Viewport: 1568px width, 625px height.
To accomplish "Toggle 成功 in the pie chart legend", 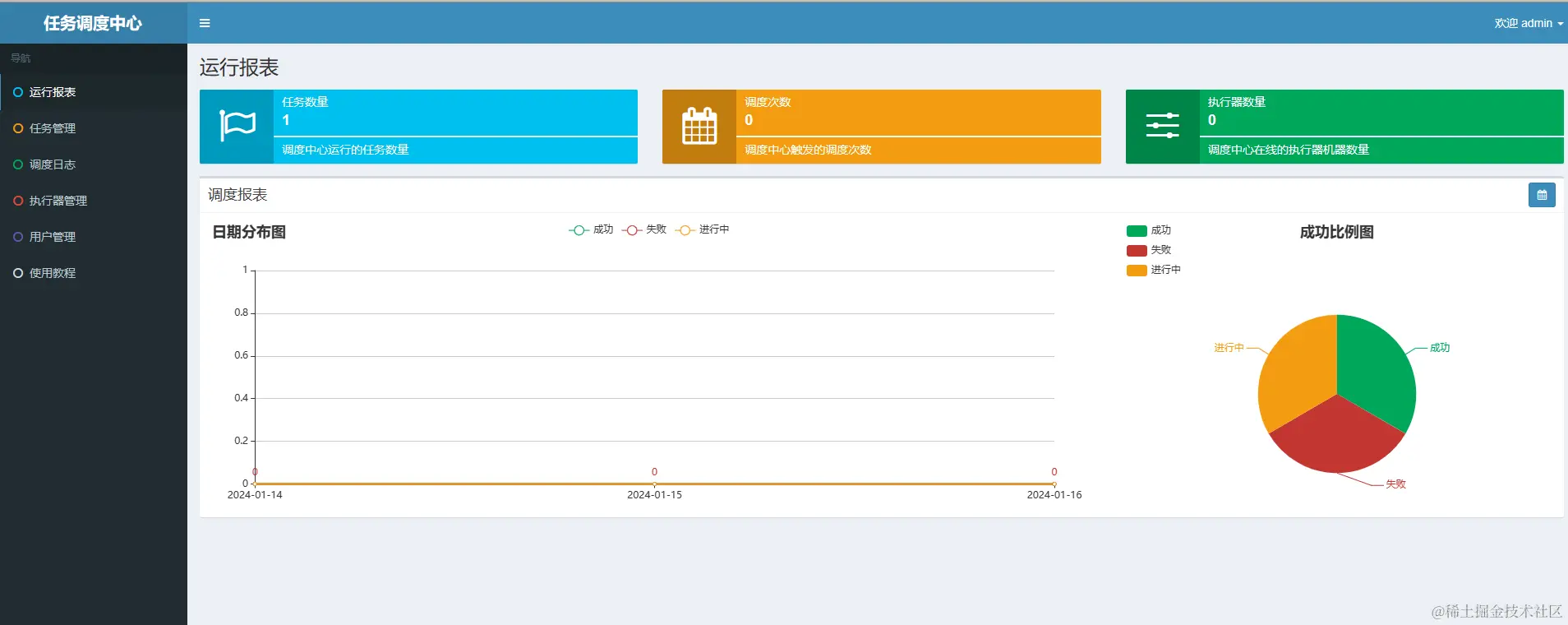I will (x=1149, y=230).
